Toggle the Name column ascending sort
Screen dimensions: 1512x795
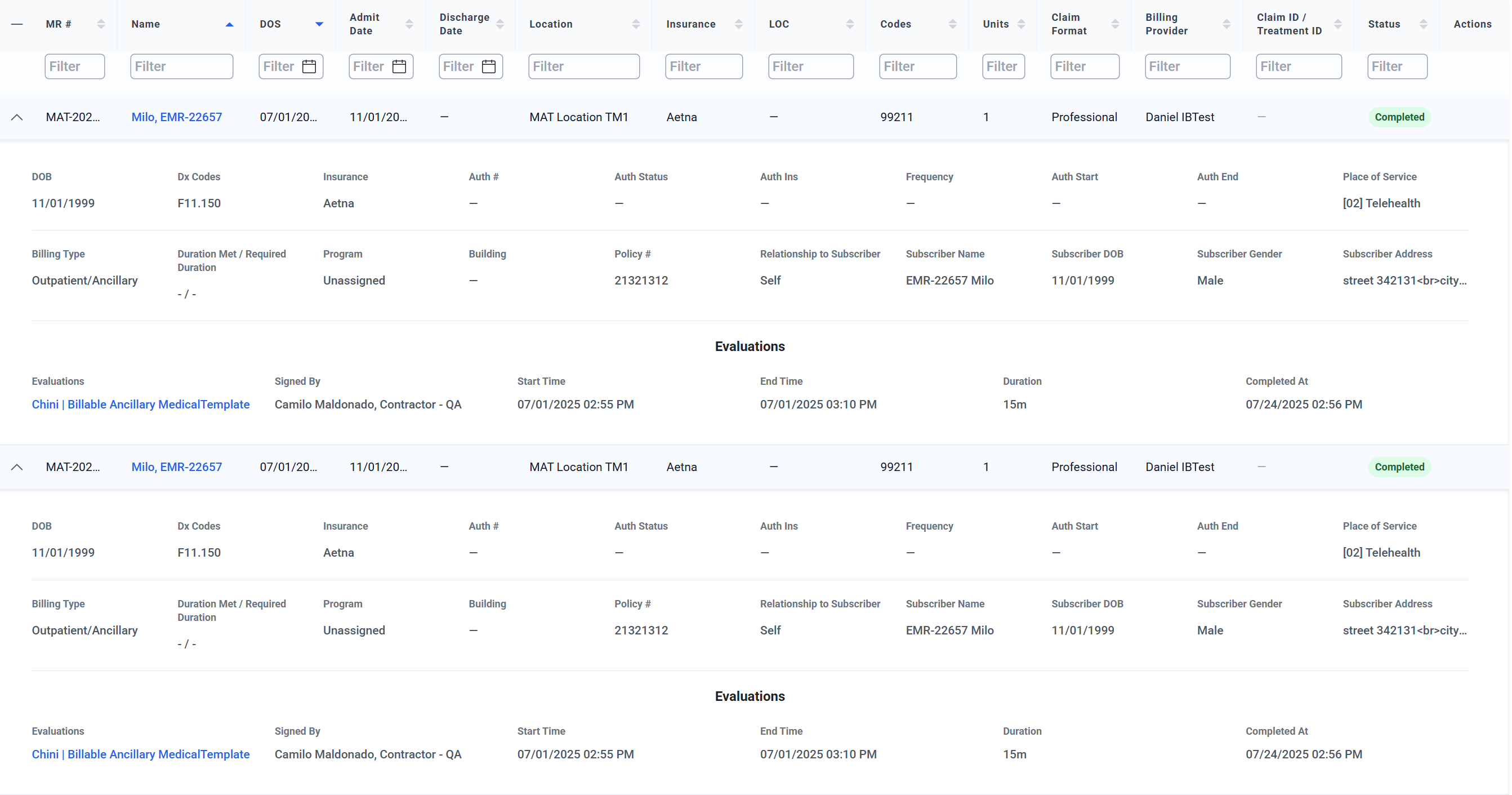tap(230, 24)
